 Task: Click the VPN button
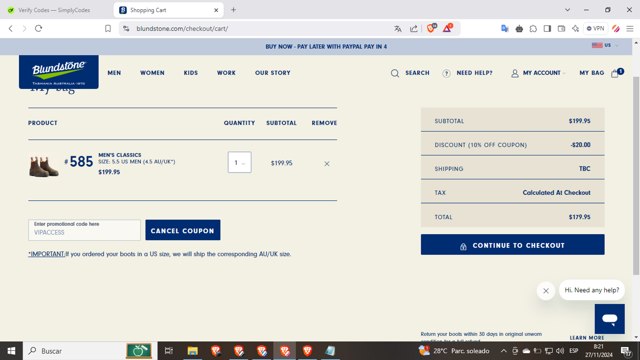coord(596,29)
